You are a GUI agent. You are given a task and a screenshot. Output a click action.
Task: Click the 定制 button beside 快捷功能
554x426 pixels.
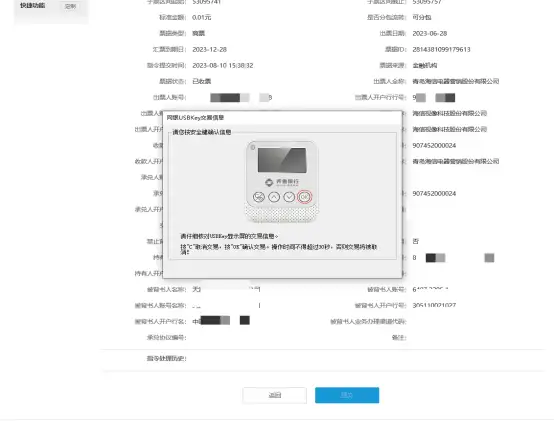click(70, 6)
